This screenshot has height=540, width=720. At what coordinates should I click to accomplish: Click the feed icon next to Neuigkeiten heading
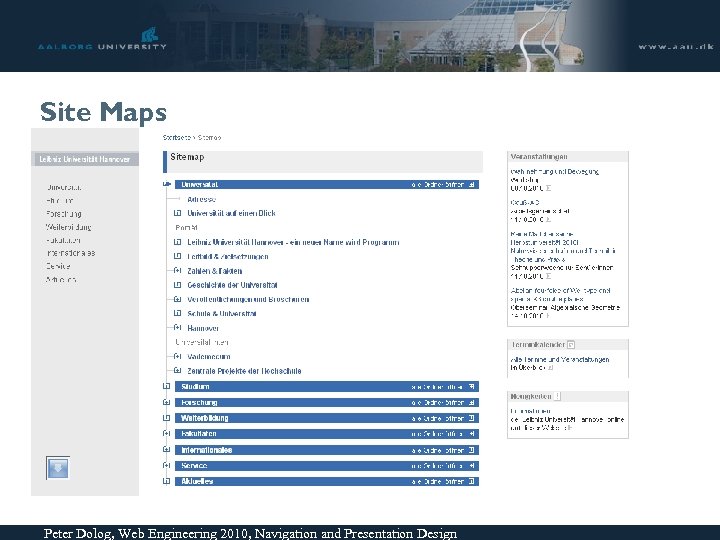click(x=557, y=396)
